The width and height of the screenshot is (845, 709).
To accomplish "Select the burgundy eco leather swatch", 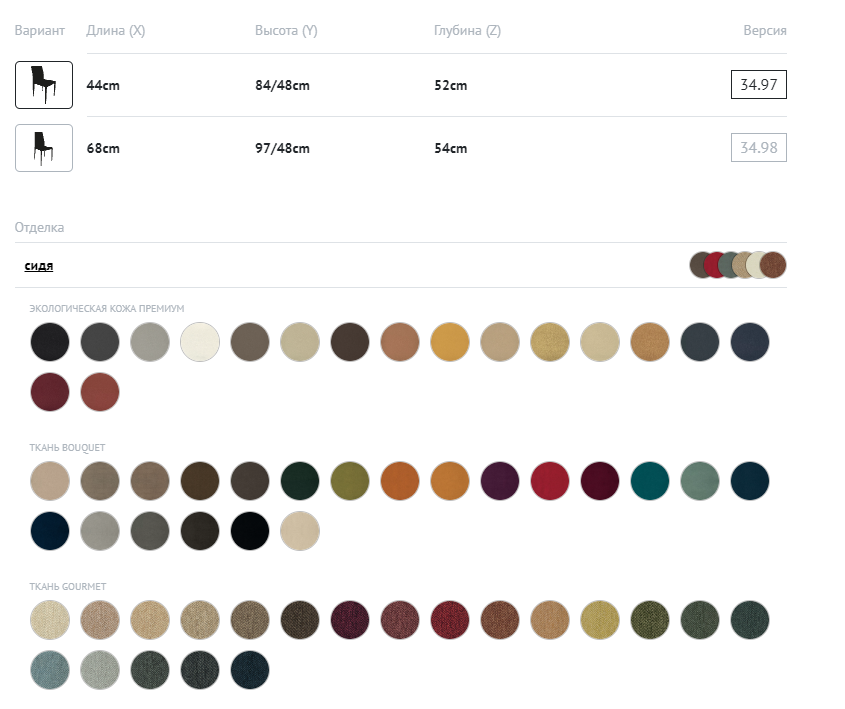I will click(50, 392).
